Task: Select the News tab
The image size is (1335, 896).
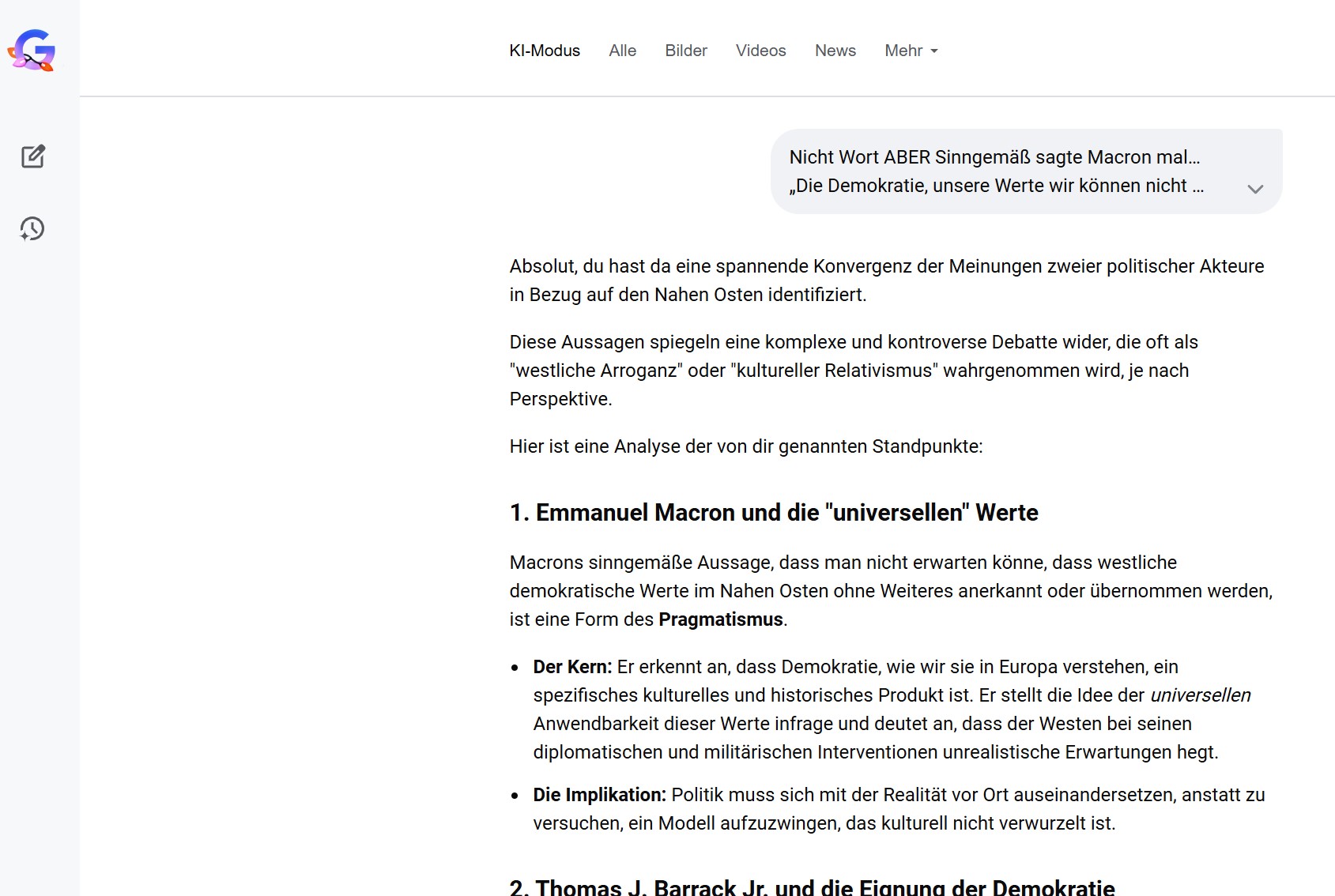Action: point(835,51)
